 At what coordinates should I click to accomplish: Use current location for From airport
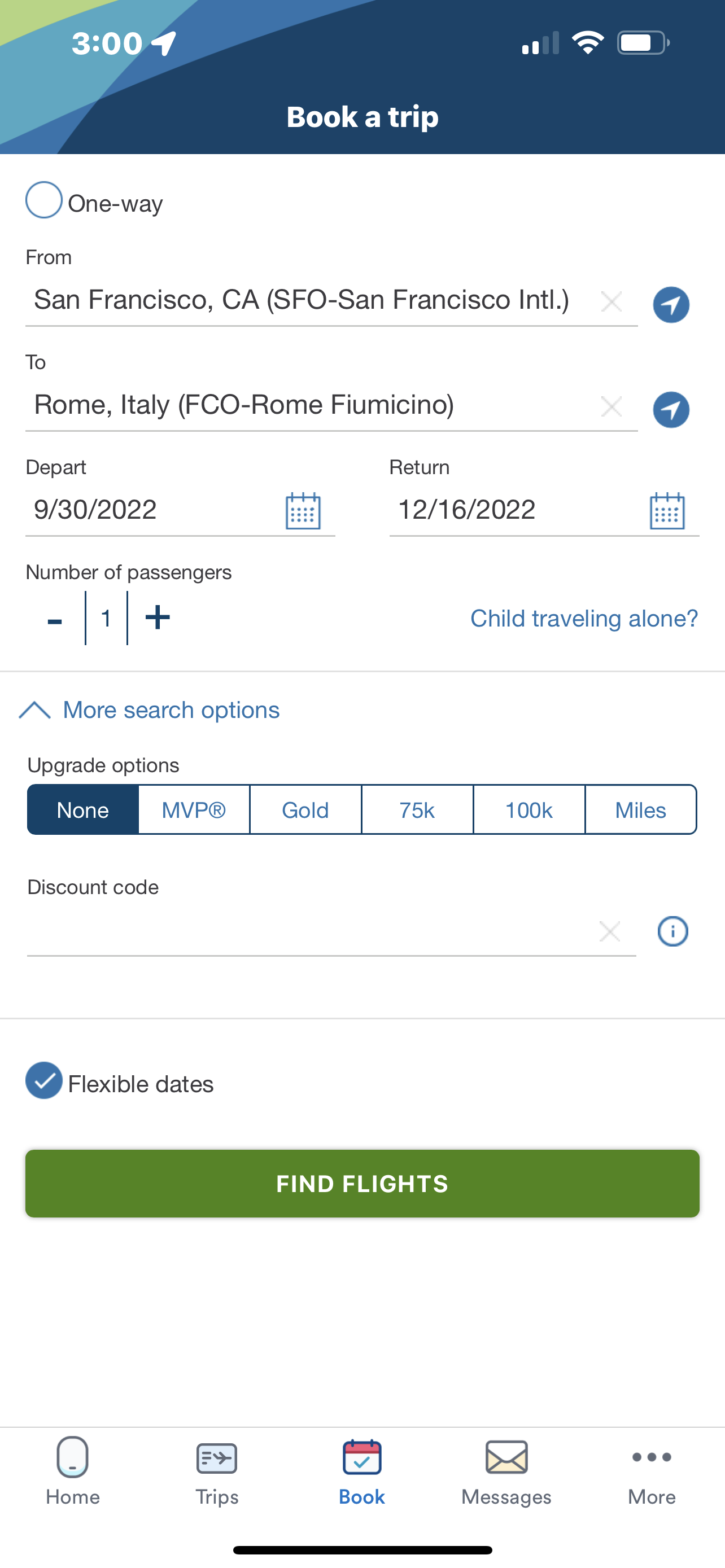pyautogui.click(x=671, y=304)
